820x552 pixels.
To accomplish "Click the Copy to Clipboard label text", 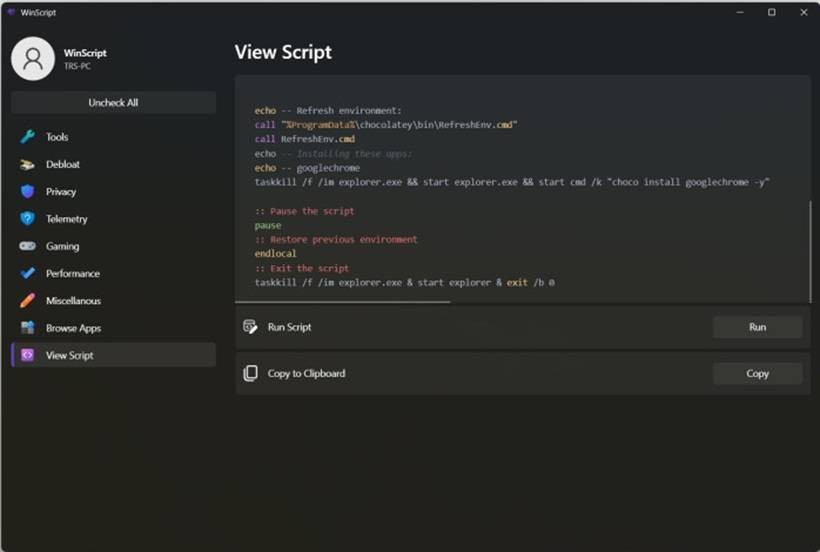I will [306, 374].
